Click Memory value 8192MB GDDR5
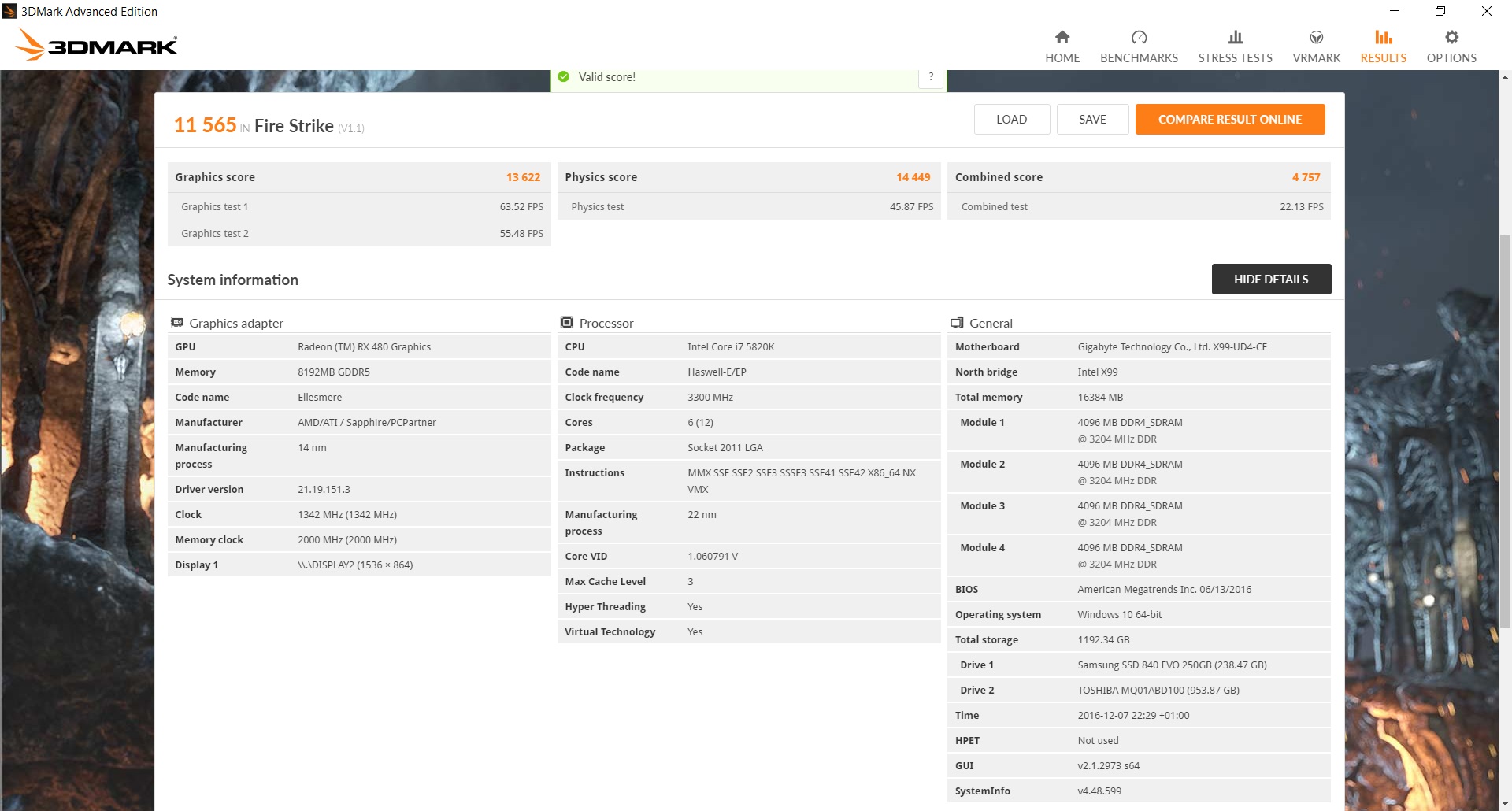The width and height of the screenshot is (1512, 811). pyautogui.click(x=334, y=372)
